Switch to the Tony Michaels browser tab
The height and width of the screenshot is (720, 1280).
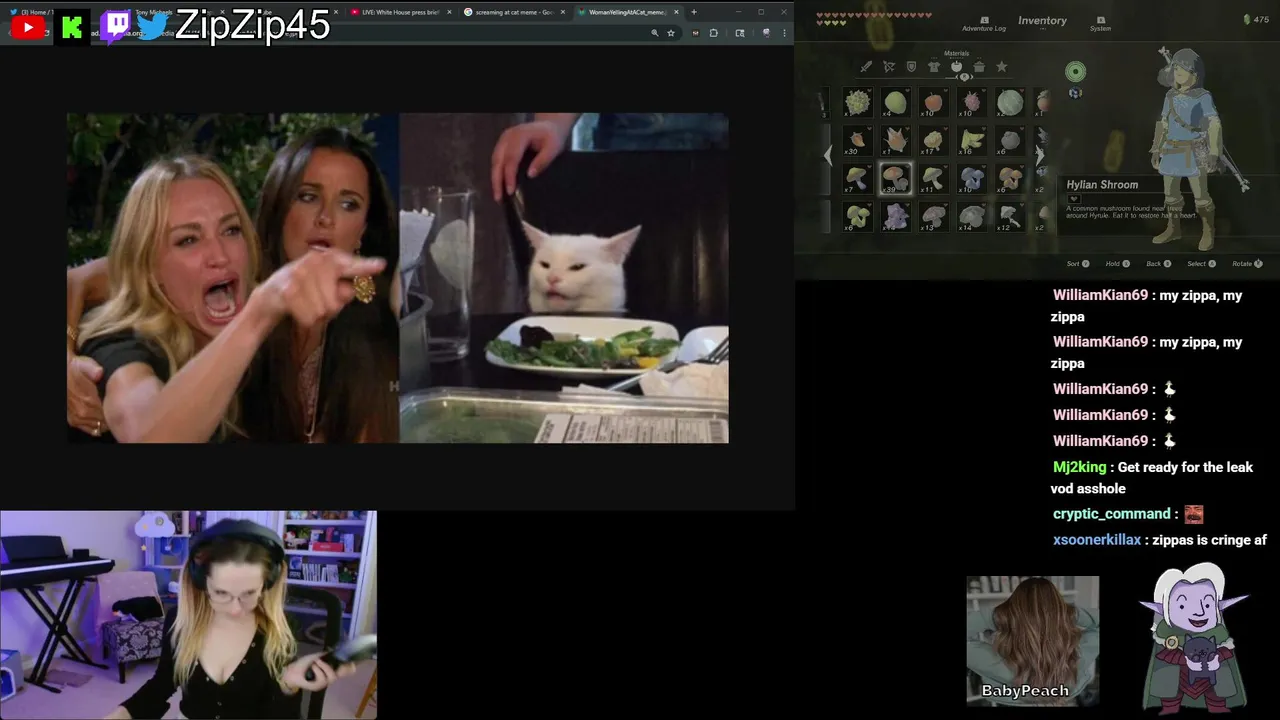tap(154, 12)
